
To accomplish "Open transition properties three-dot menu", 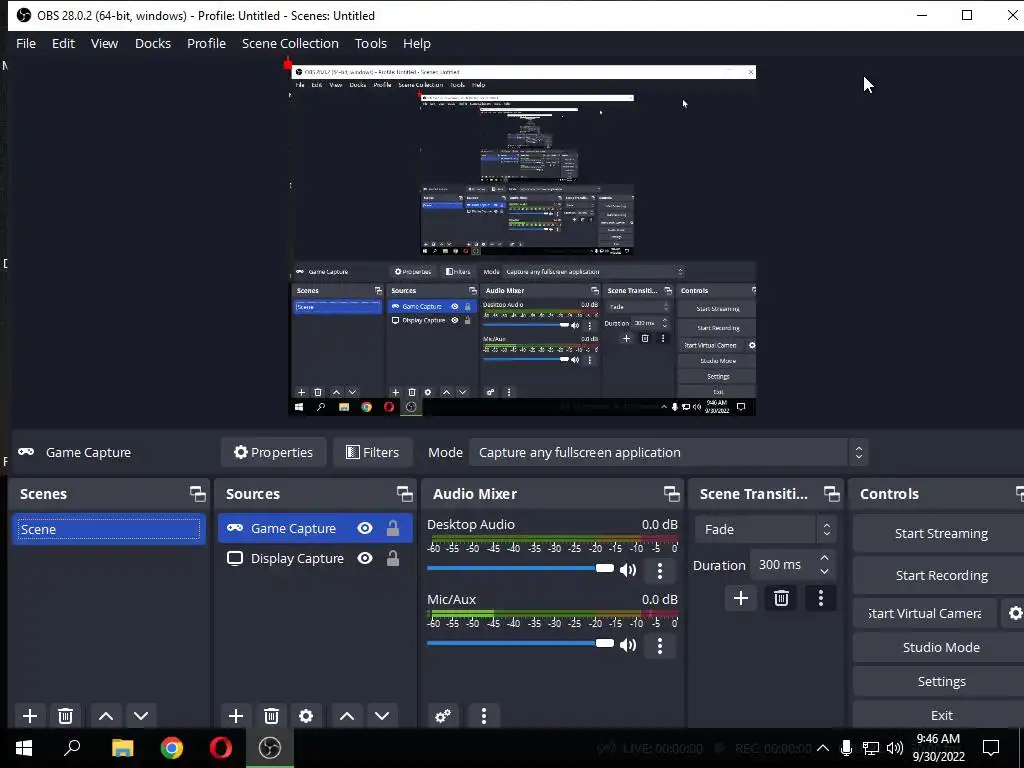I will [821, 598].
